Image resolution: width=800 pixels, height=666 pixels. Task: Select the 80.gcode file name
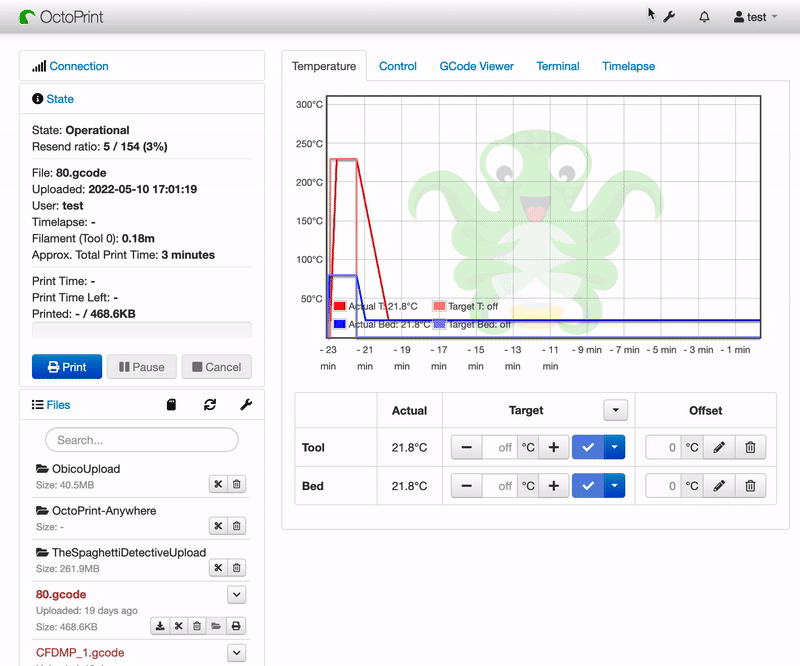61,594
